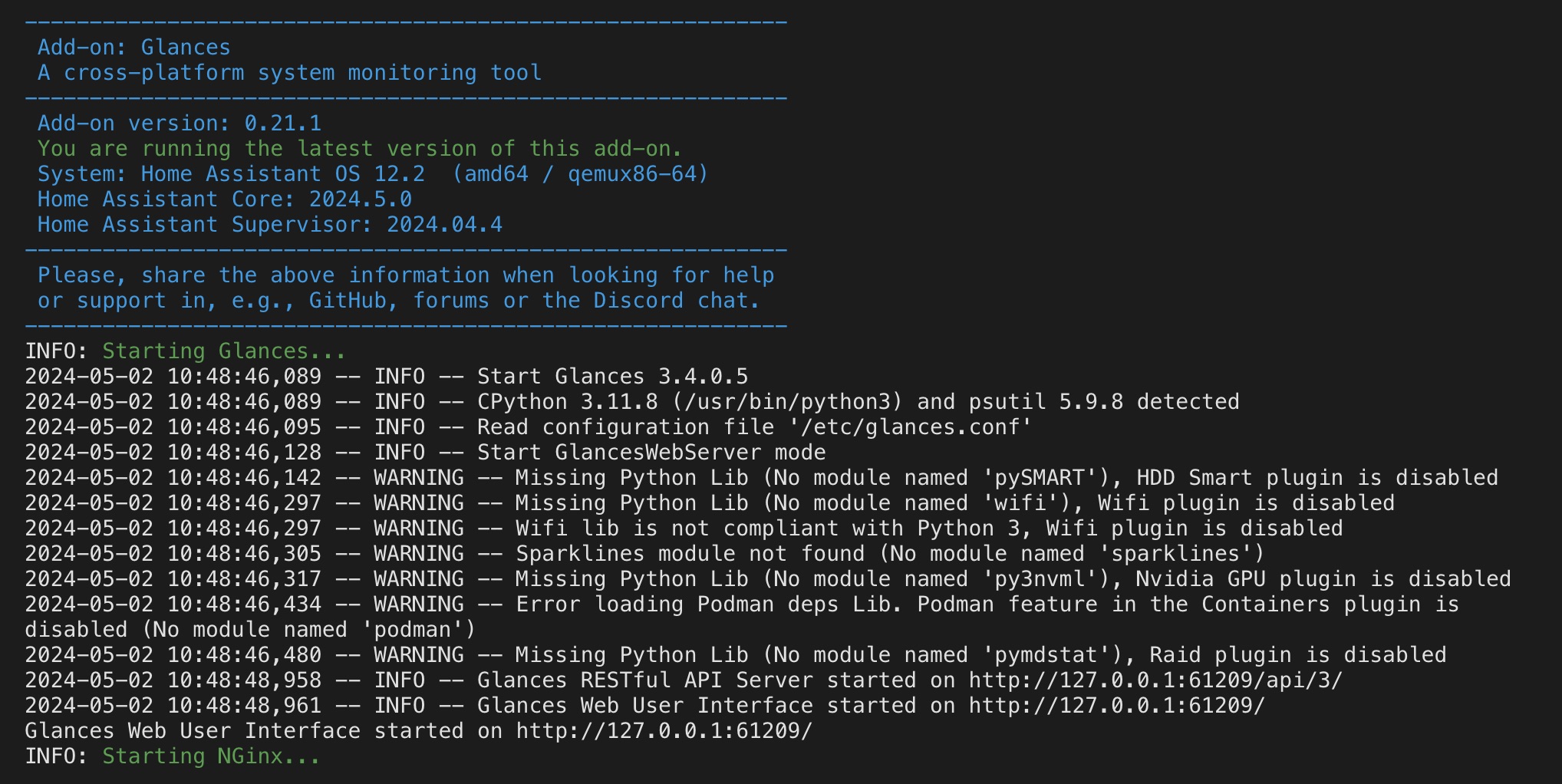Viewport: 1562px width, 784px height.
Task: Click the Sparklines module not found warning
Action: click(x=889, y=554)
